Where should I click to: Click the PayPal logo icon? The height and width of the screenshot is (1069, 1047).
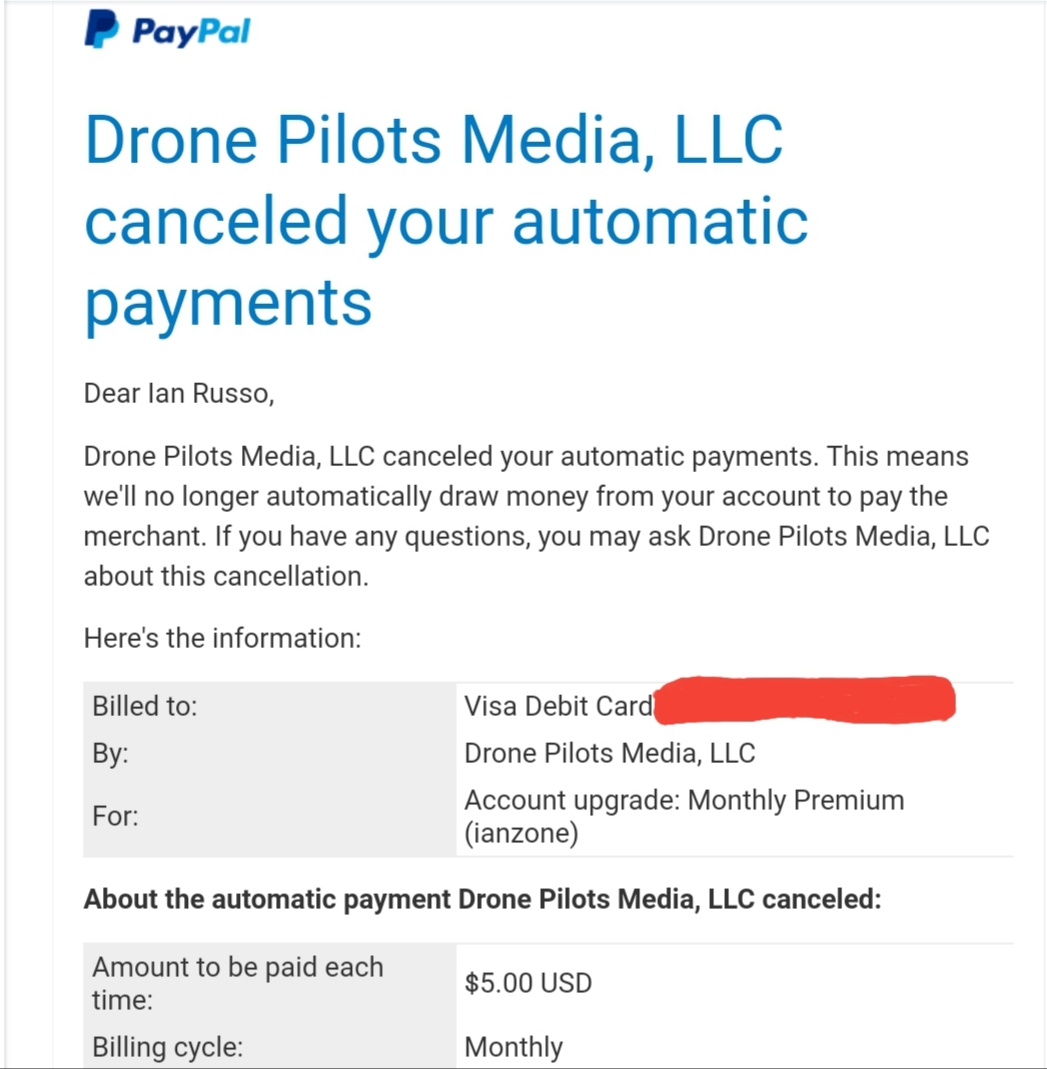click(x=101, y=29)
